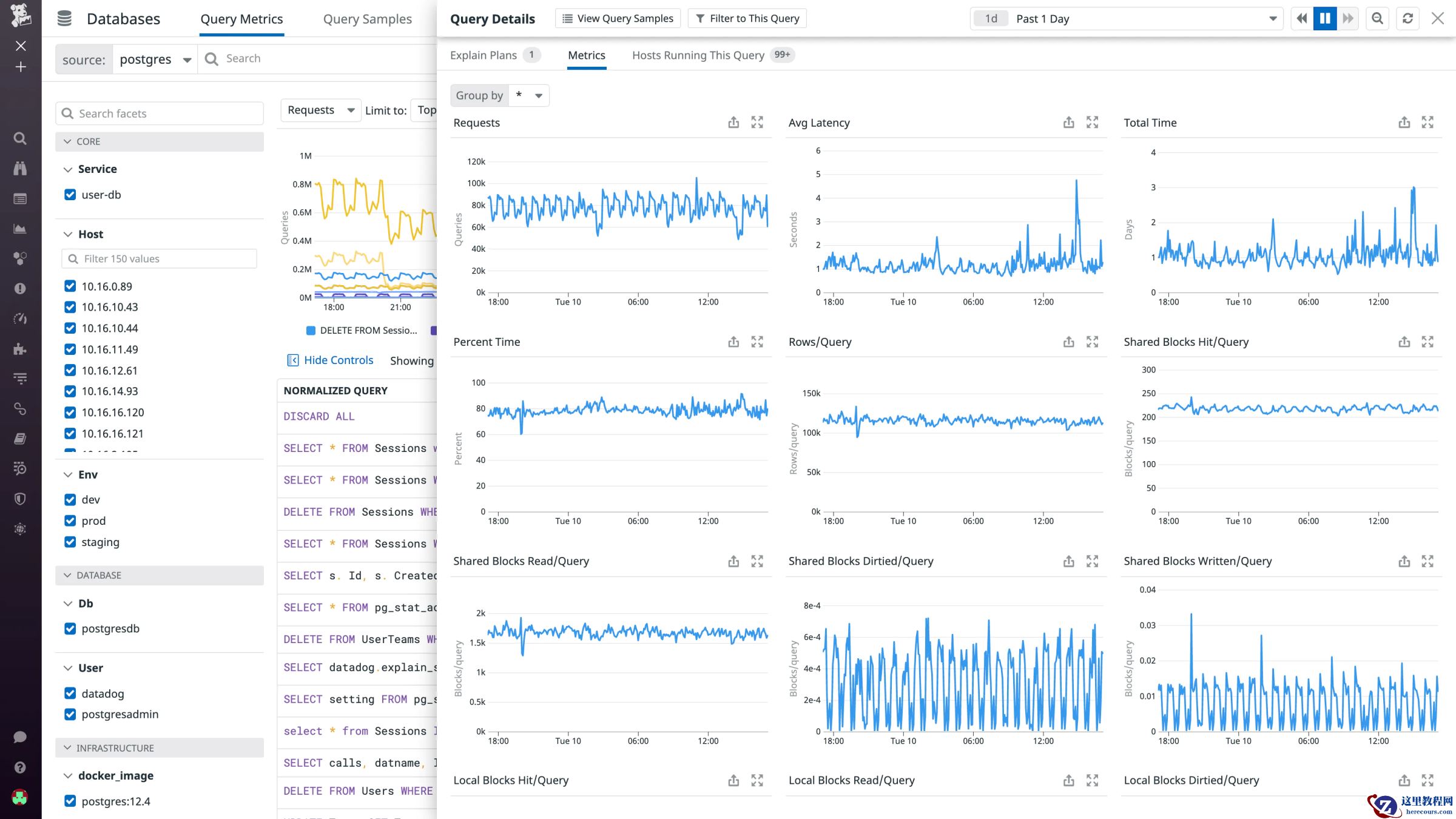
Task: Open the binoculars icon in the left sidebar
Action: click(x=20, y=169)
